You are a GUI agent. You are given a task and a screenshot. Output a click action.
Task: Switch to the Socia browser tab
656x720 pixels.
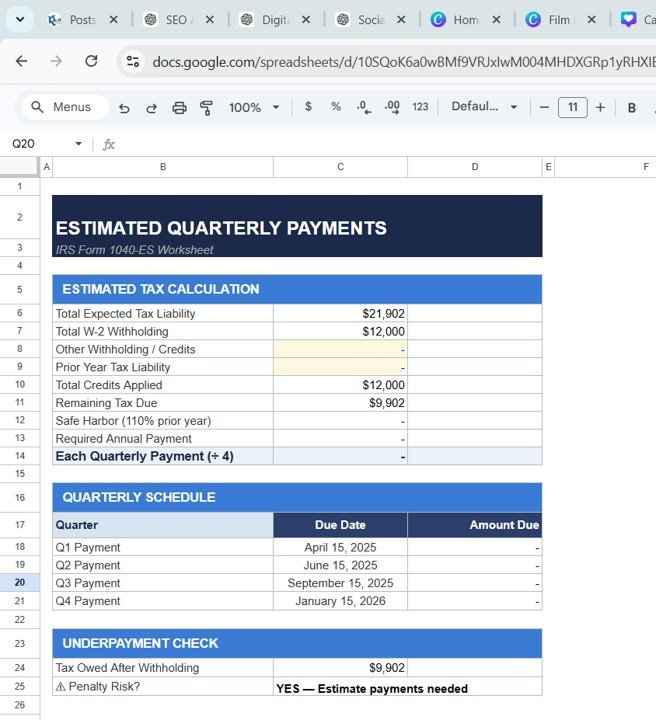pyautogui.click(x=361, y=20)
